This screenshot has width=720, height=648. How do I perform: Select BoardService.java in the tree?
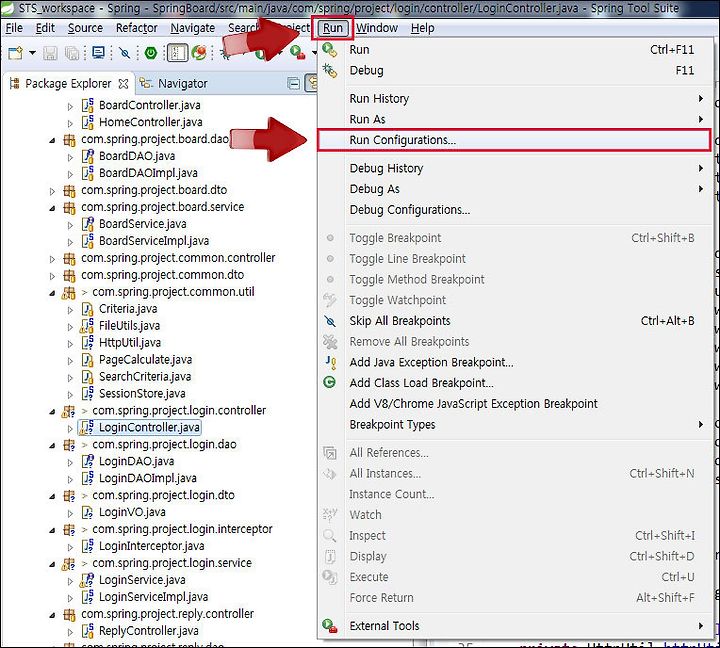[143, 224]
